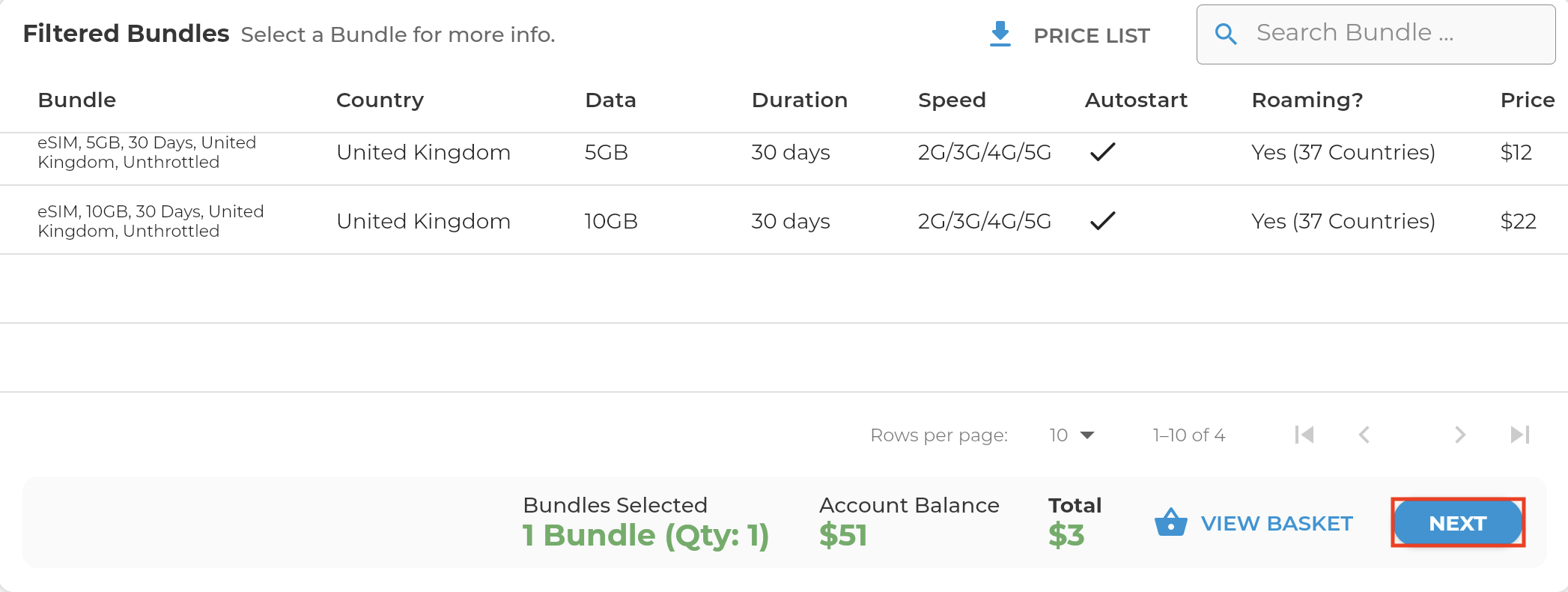Select the eSIM 5GB United Kingdom bundle
Image resolution: width=1568 pixels, height=592 pixels.
click(784, 152)
